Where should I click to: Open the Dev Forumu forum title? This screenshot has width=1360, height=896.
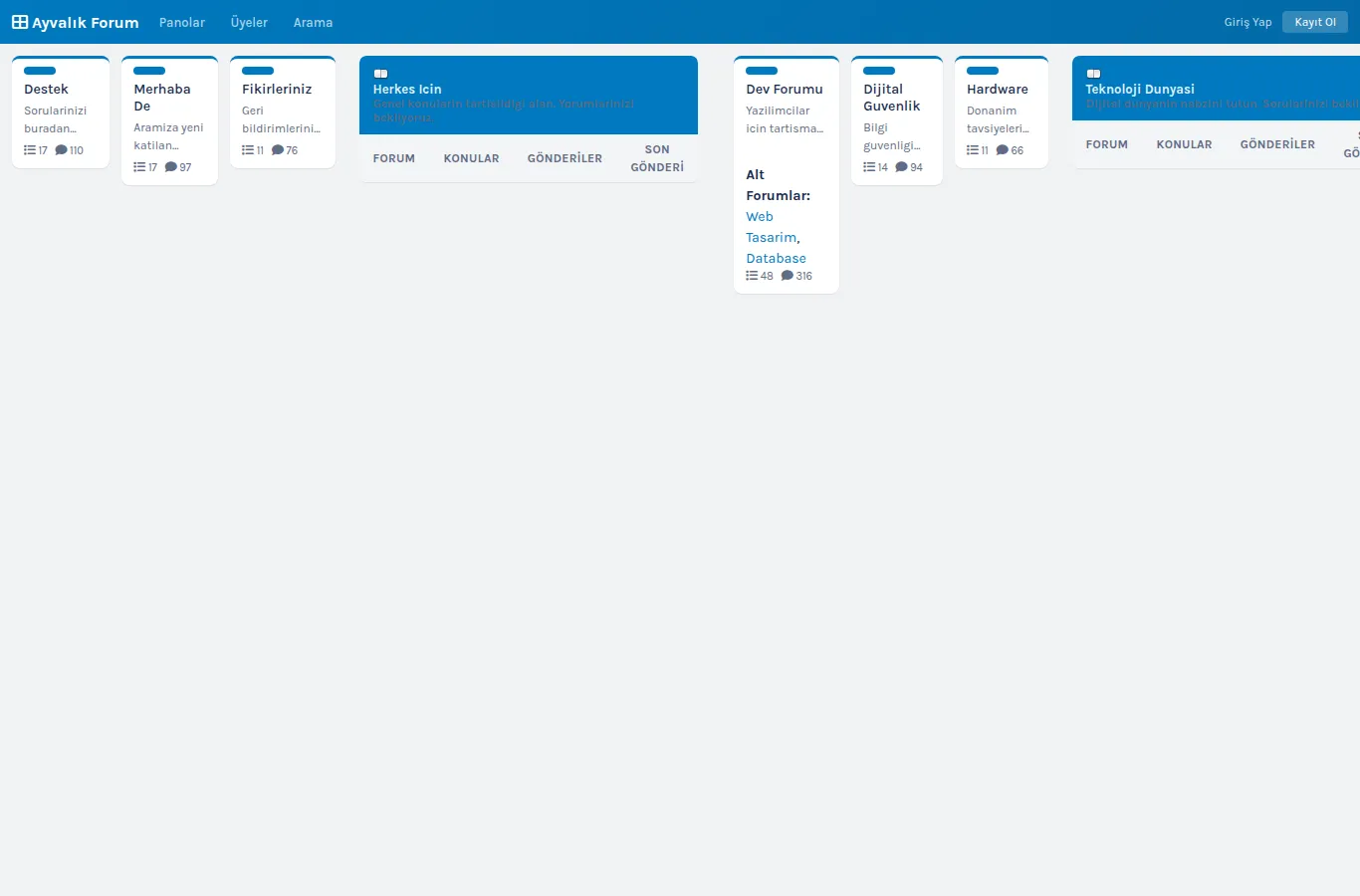(785, 89)
